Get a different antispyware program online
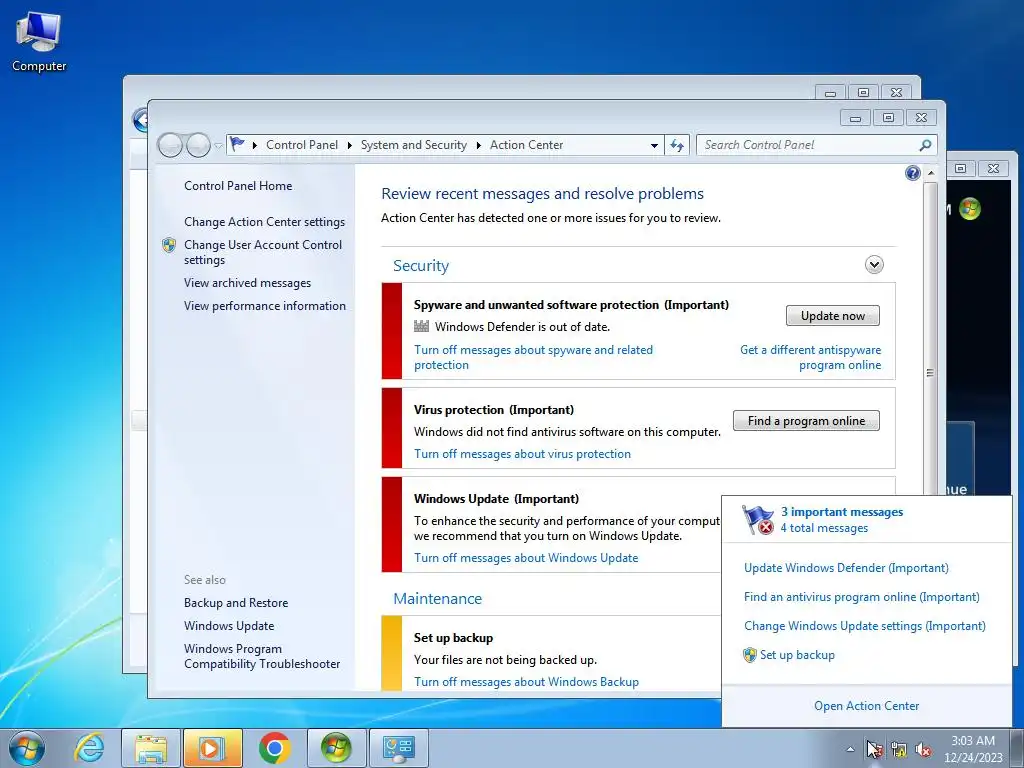The height and width of the screenshot is (768, 1024). pyautogui.click(x=810, y=357)
